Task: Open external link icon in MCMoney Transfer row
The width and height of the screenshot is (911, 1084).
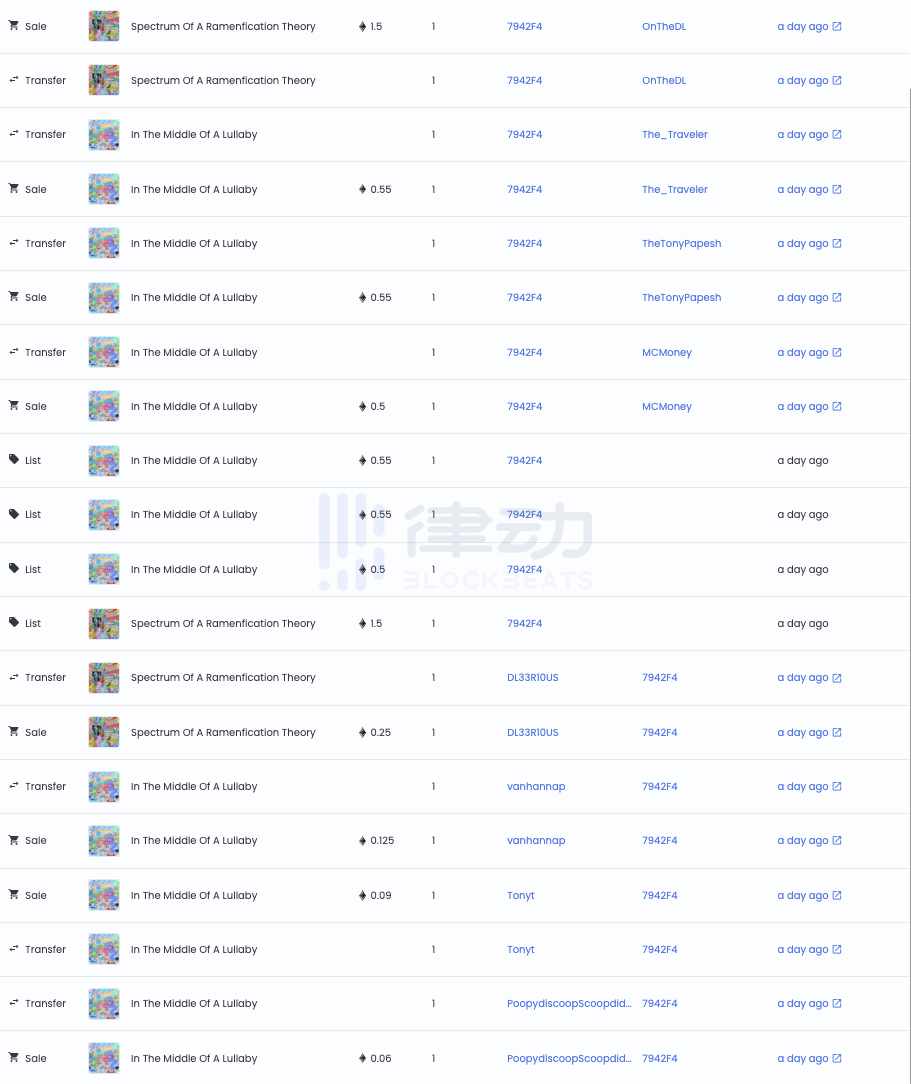Action: pos(837,352)
